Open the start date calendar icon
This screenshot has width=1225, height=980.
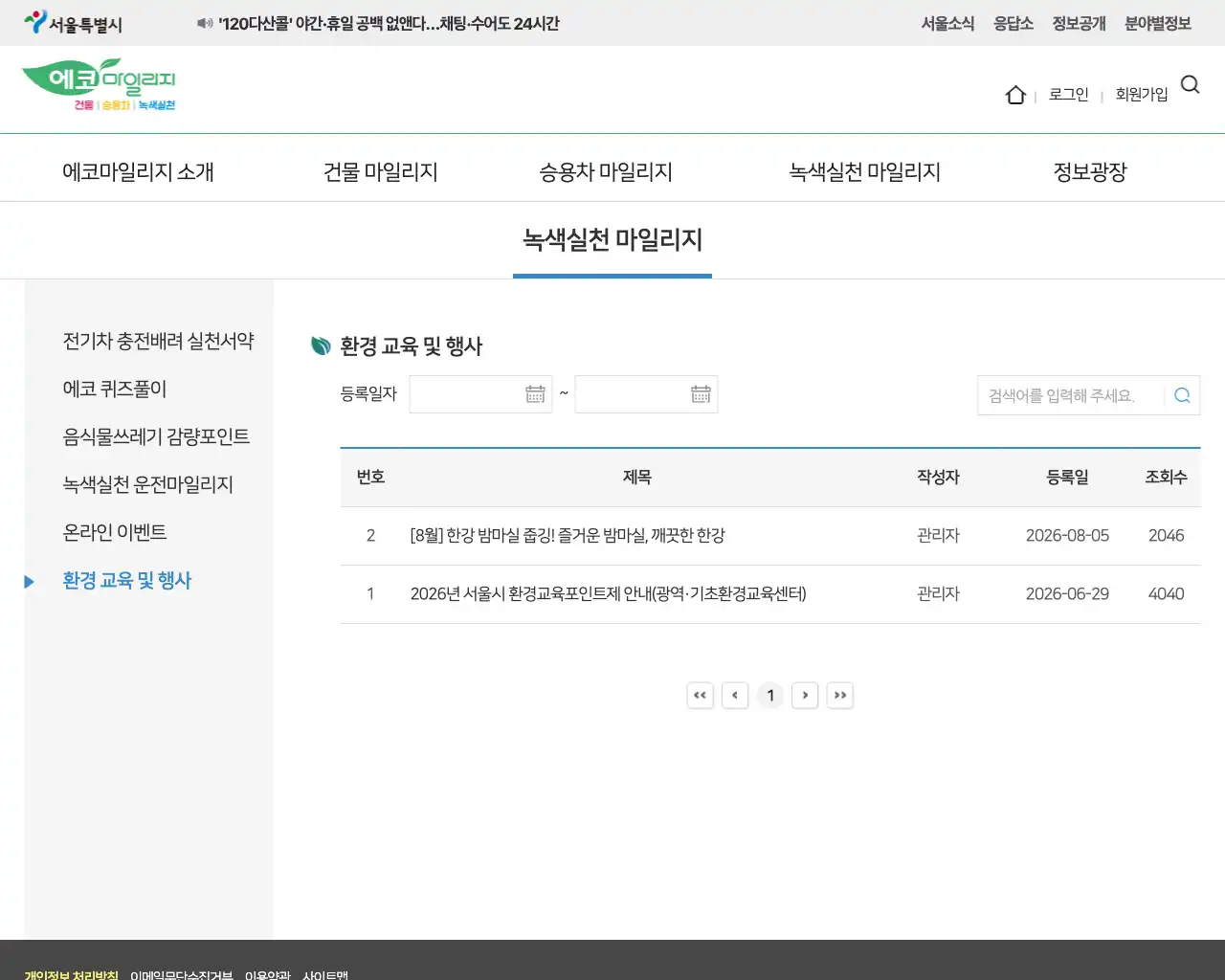535,394
